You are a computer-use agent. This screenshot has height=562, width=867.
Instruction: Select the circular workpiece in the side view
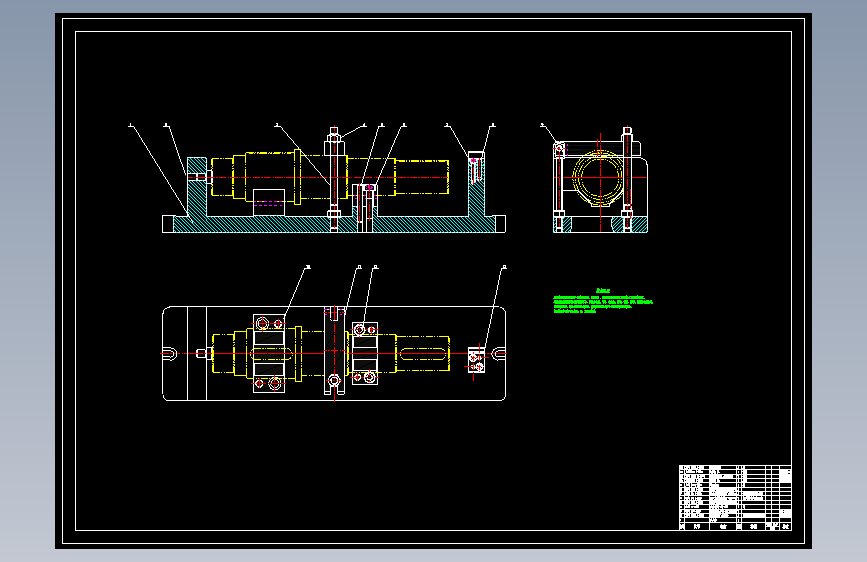tap(599, 177)
